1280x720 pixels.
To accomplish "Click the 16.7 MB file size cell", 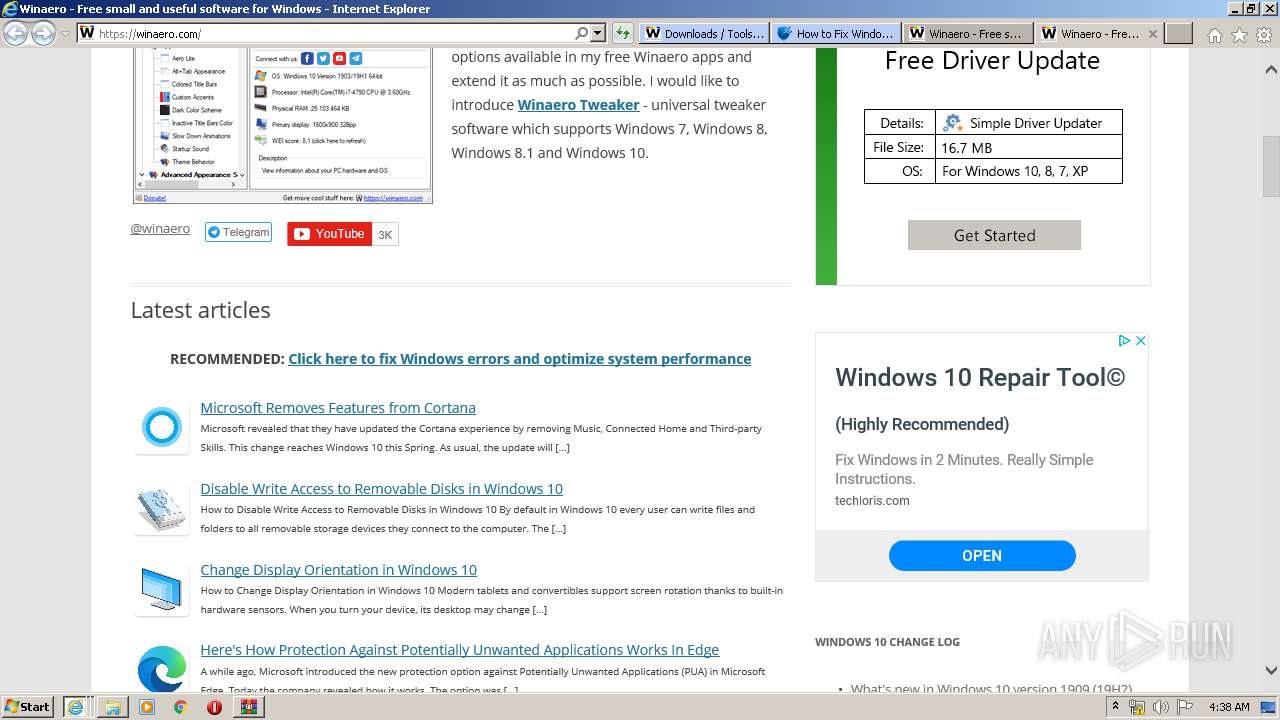I will coord(1028,147).
